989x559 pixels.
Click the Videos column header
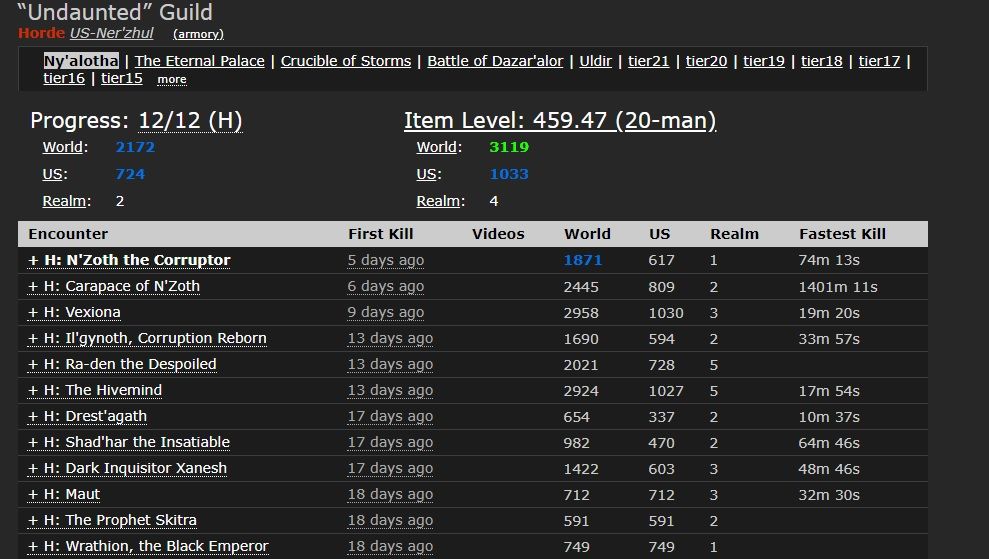pos(498,234)
